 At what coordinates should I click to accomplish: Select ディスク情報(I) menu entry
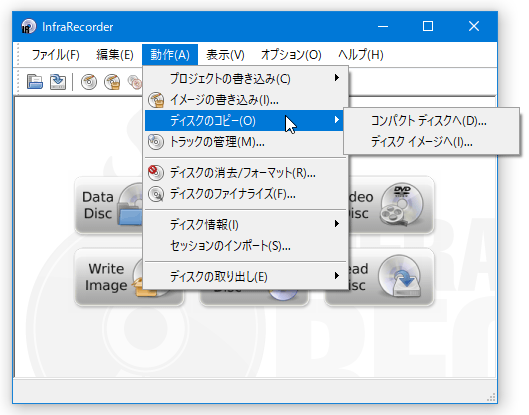coord(246,224)
